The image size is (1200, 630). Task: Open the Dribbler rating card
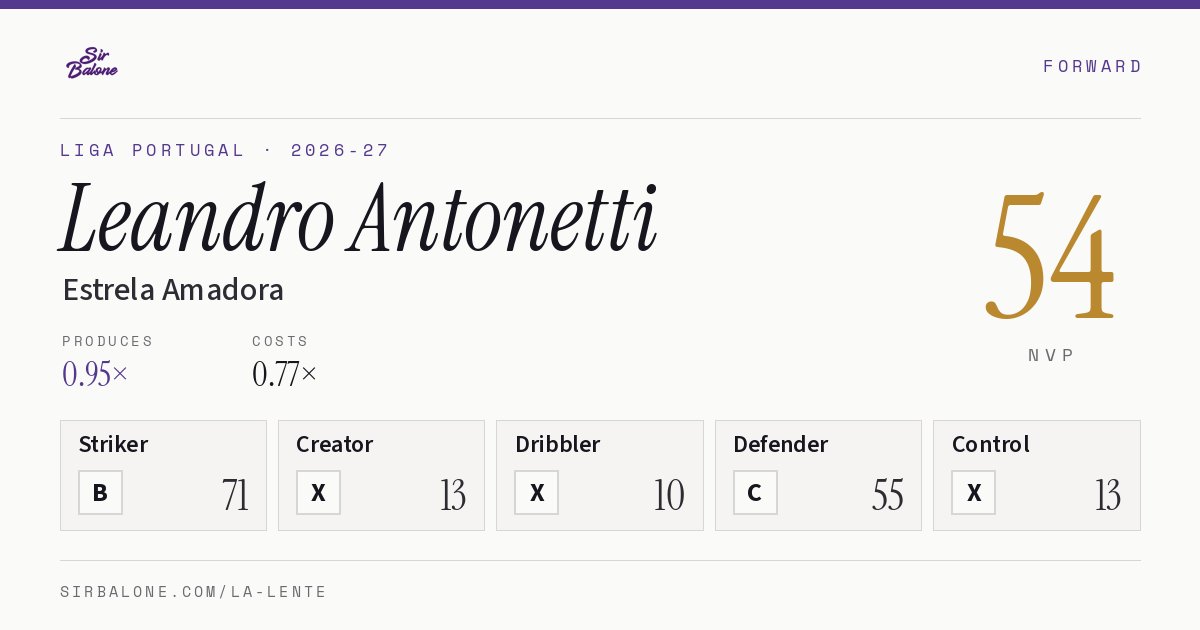coord(600,475)
